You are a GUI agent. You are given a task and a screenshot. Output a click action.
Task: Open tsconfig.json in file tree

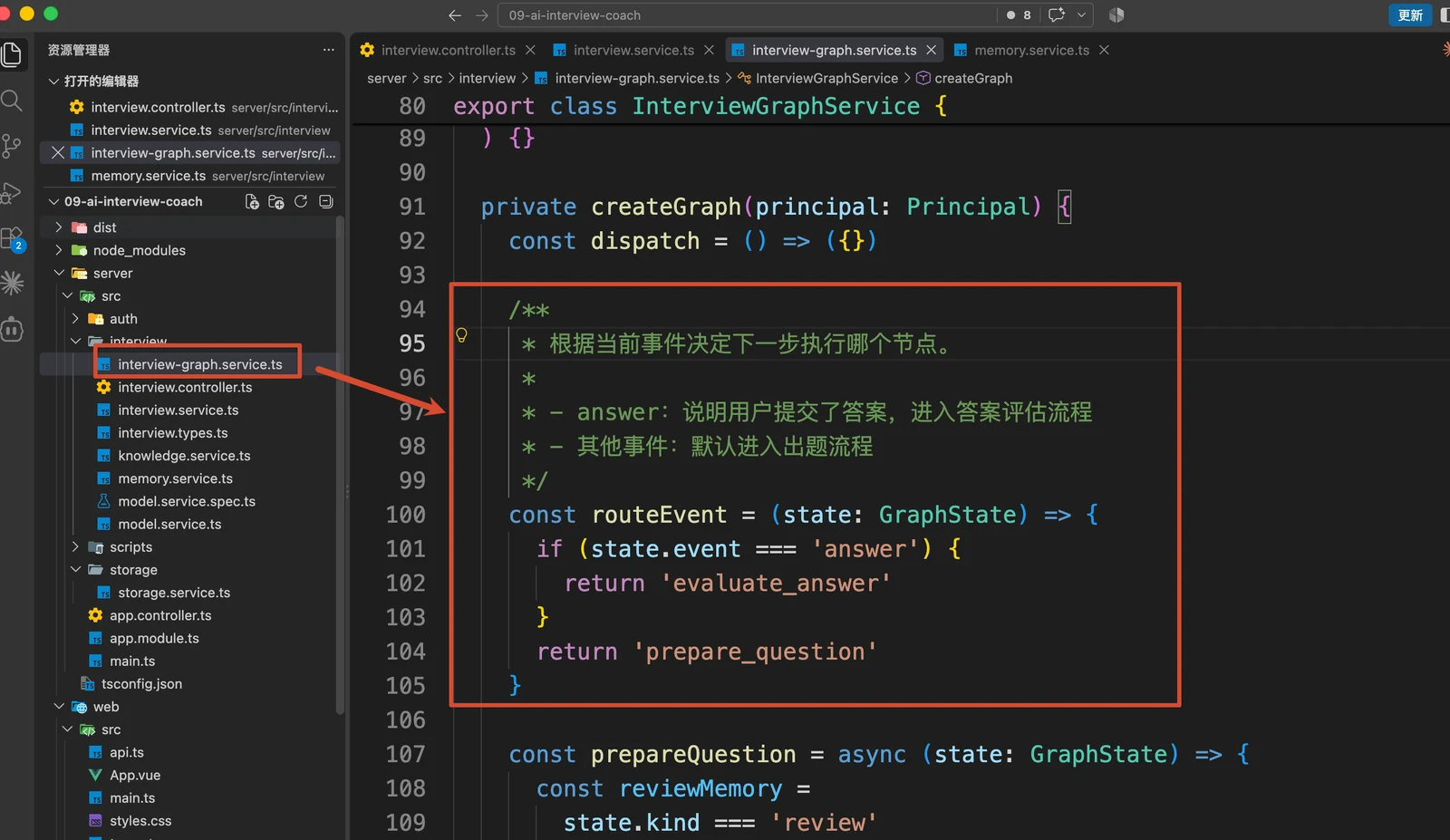point(141,684)
